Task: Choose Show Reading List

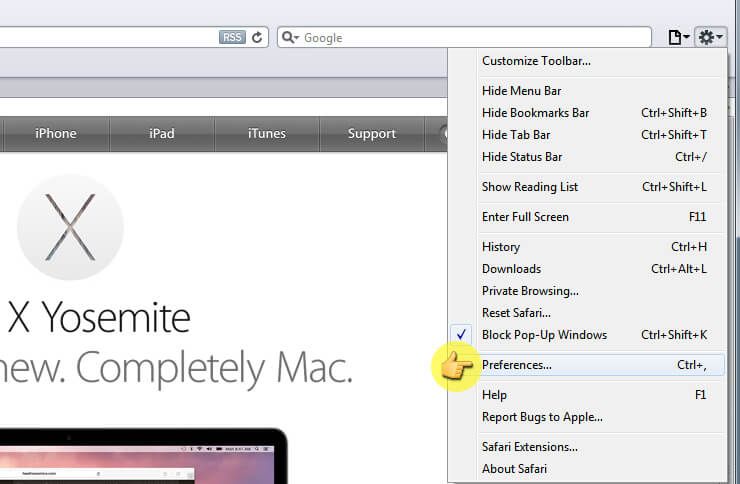Action: [x=588, y=187]
